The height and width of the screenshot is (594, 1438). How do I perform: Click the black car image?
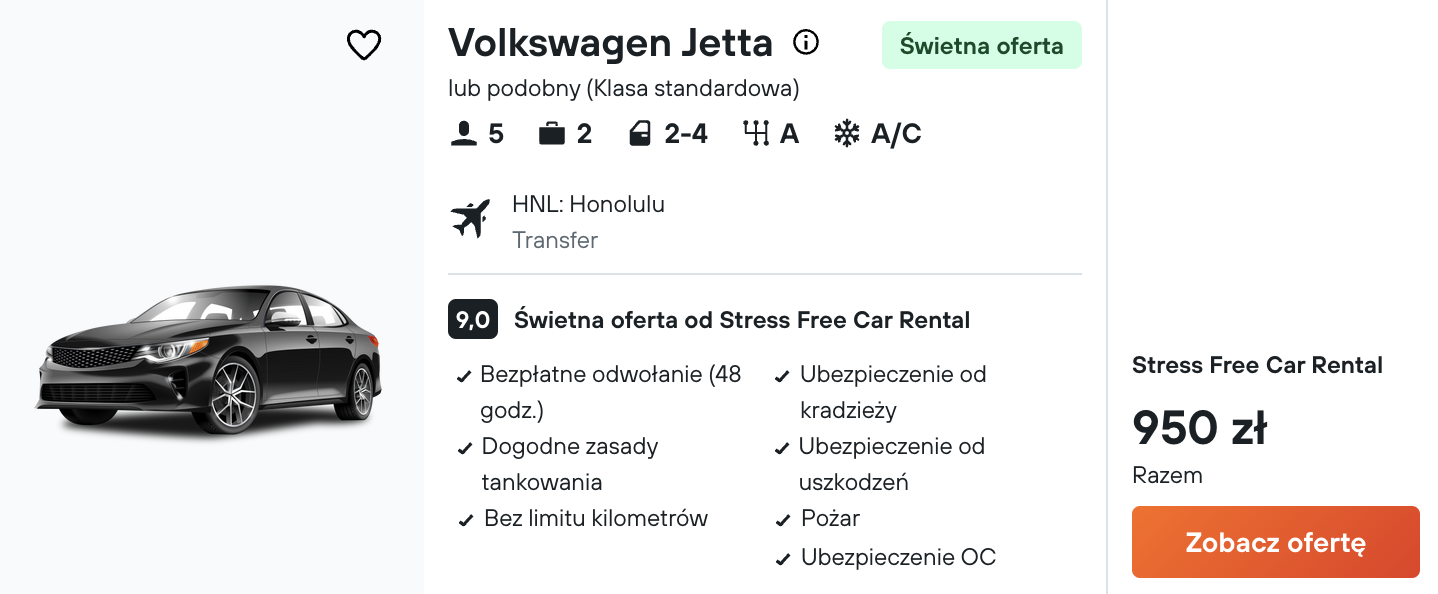211,358
